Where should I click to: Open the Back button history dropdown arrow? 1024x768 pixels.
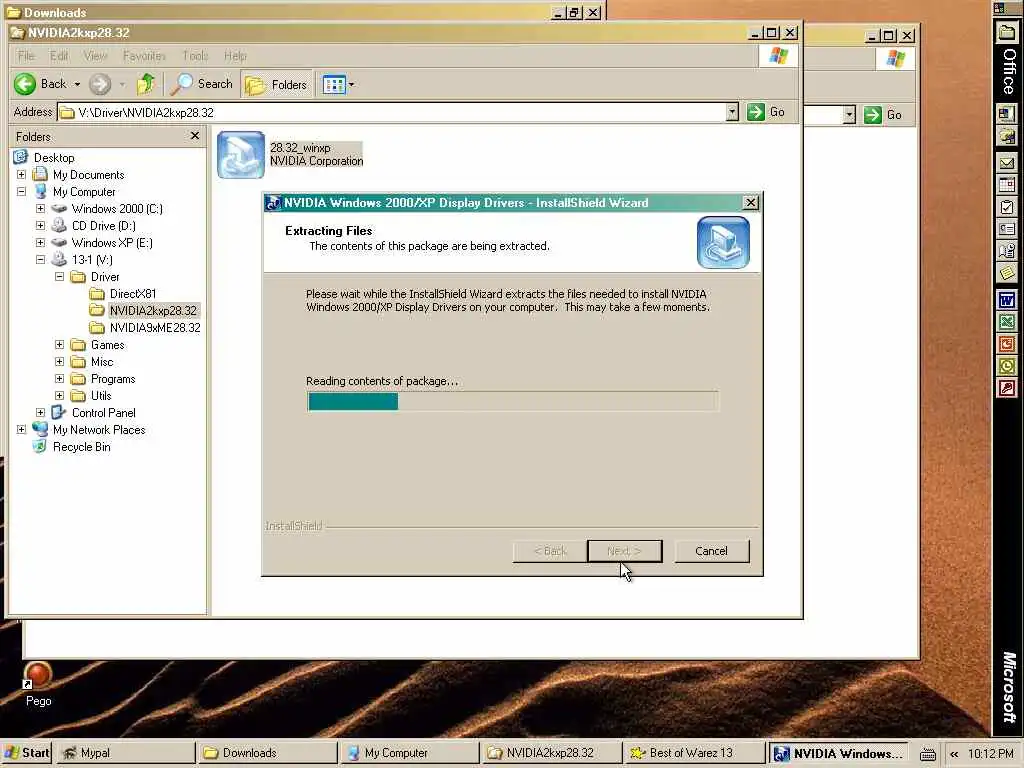coord(77,84)
